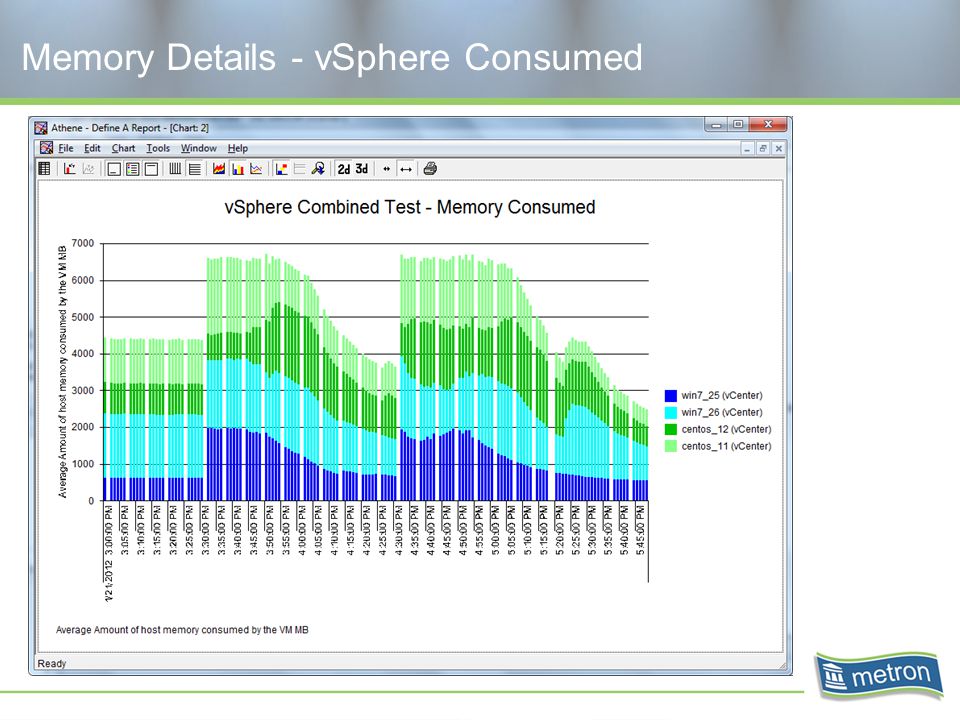Open the File menu
Viewport: 960px width, 720px height.
66,148
